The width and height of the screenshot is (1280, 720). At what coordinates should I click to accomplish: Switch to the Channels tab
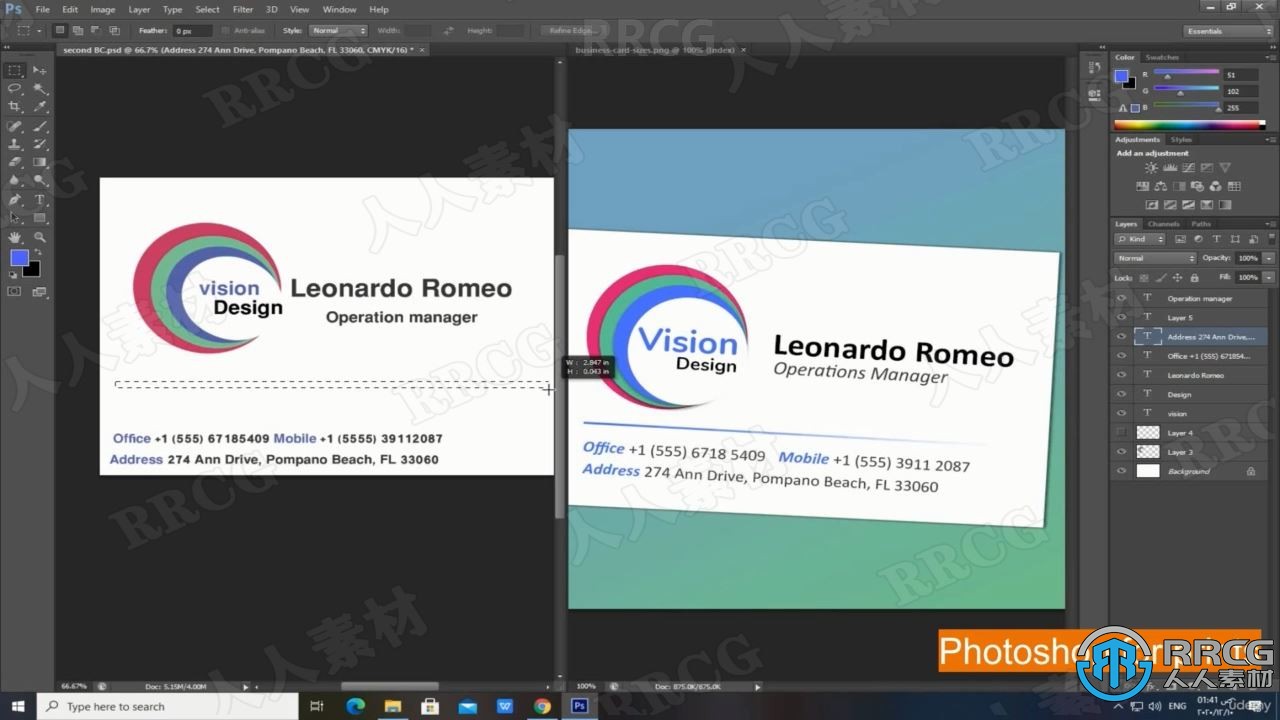point(1163,224)
